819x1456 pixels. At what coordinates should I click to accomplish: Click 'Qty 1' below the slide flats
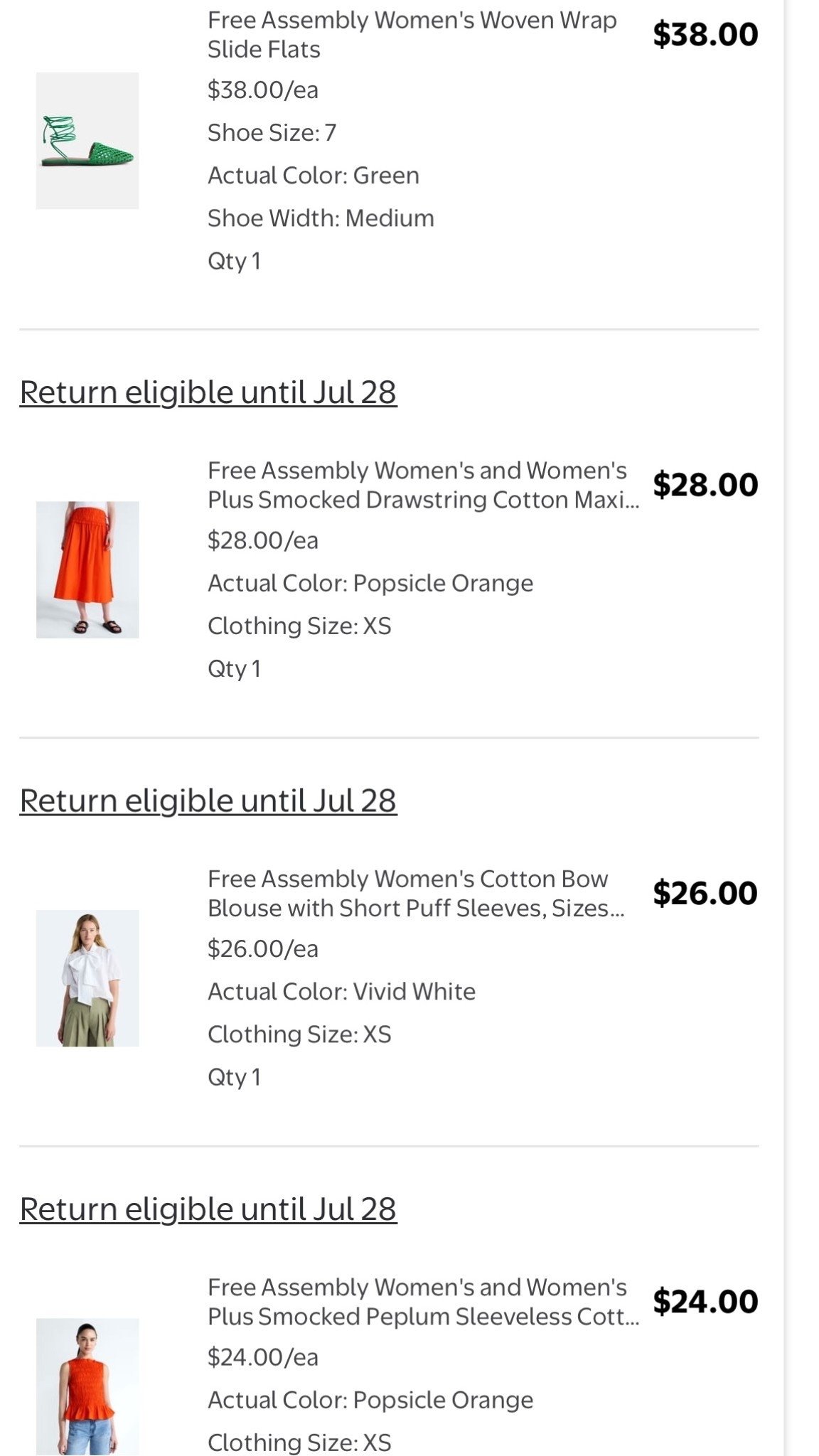[x=235, y=261]
